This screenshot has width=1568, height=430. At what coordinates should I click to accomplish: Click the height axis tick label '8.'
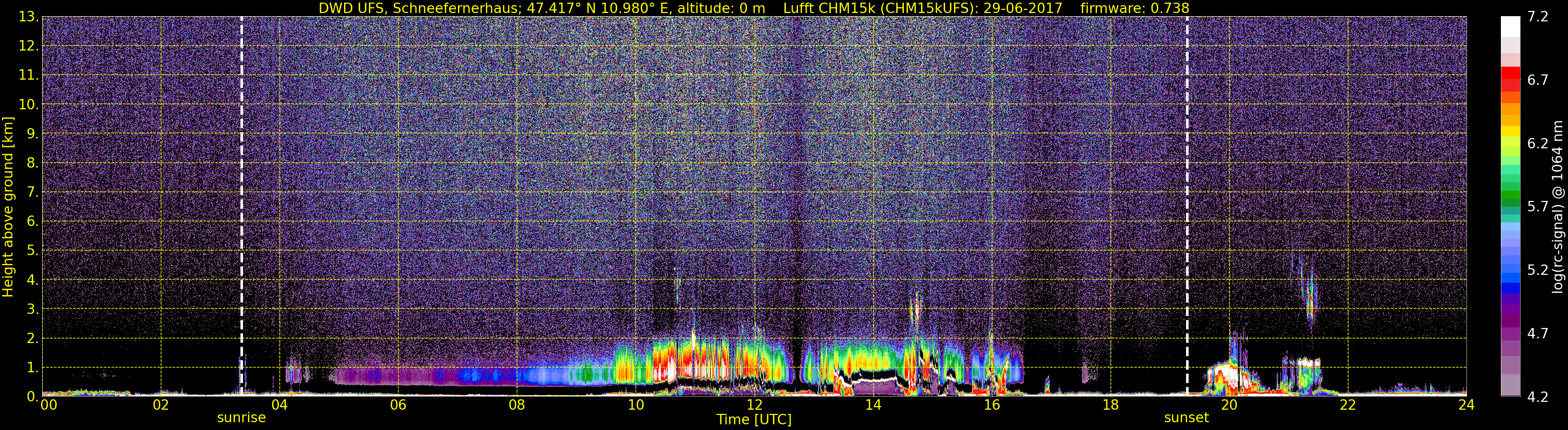tap(32, 163)
